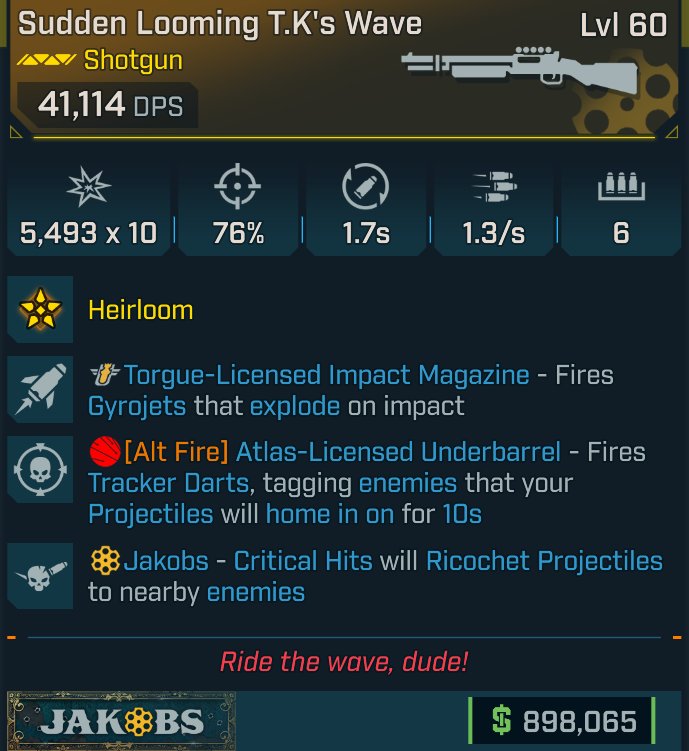The image size is (689, 751).
Task: Click the JAKOBS manufacturer banner
Action: [122, 721]
